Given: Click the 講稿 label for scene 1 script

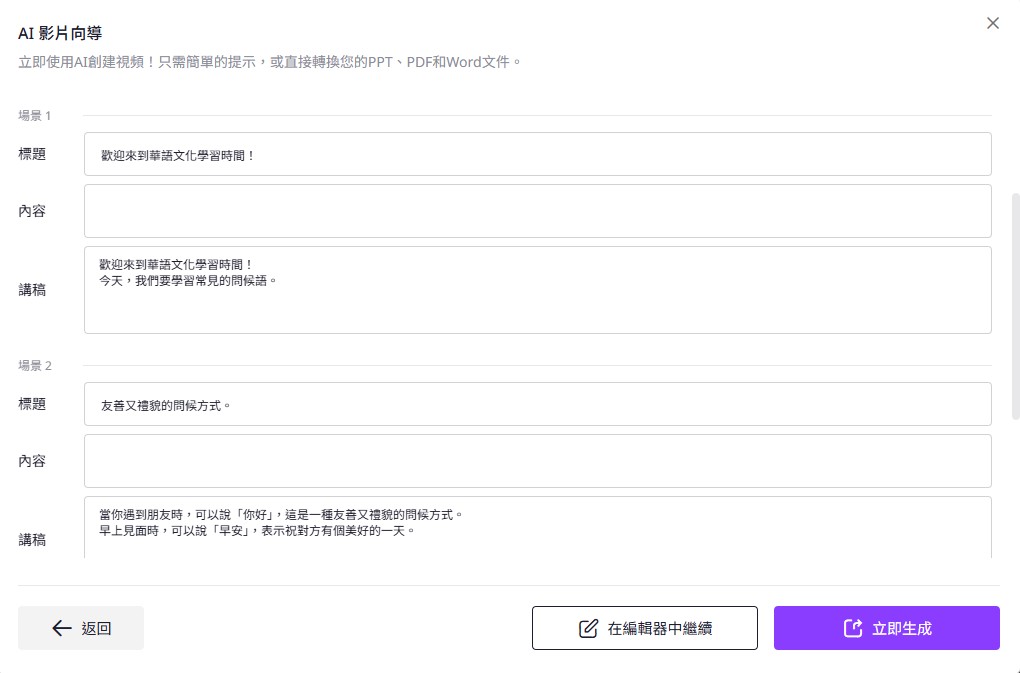Looking at the screenshot, I should (x=32, y=289).
